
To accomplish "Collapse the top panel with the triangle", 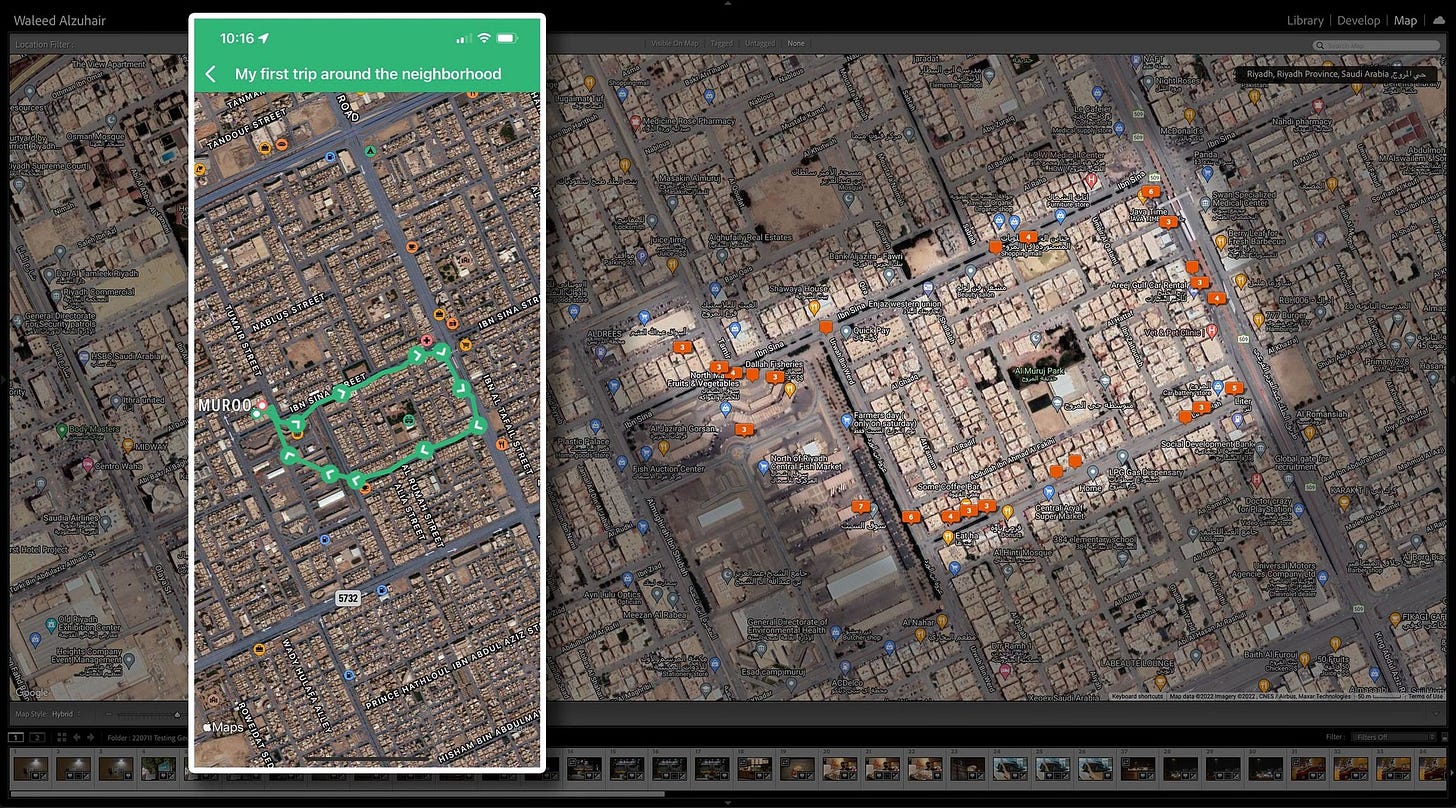I will tap(727, 3).
